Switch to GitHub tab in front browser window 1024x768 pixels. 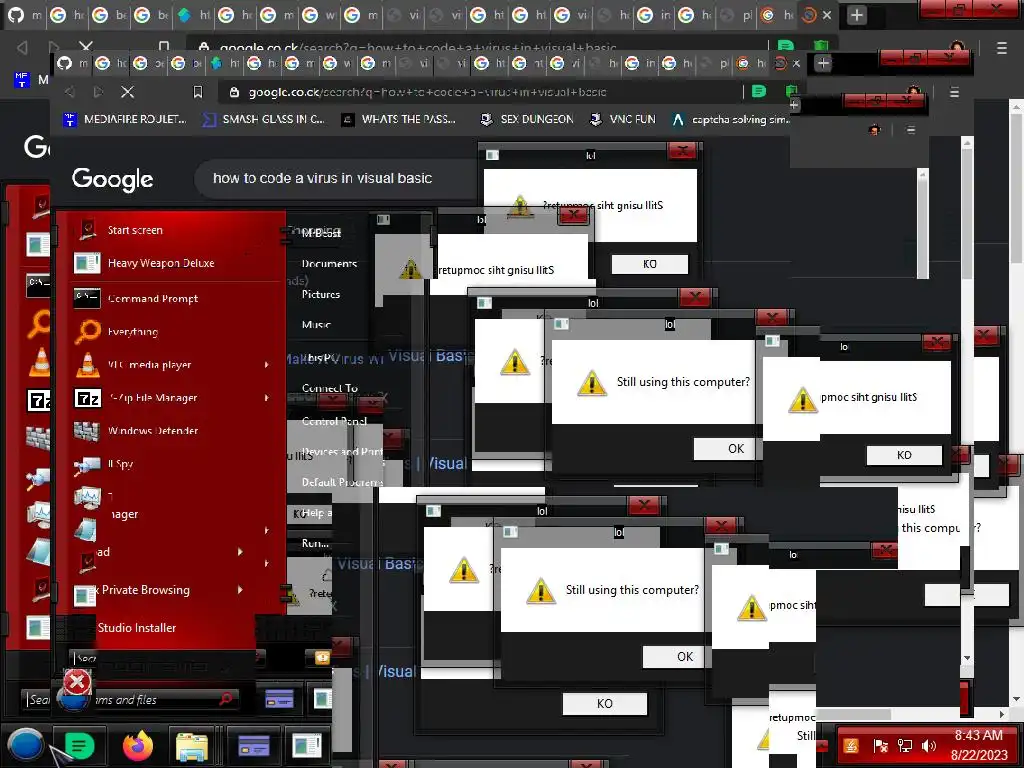(64, 63)
